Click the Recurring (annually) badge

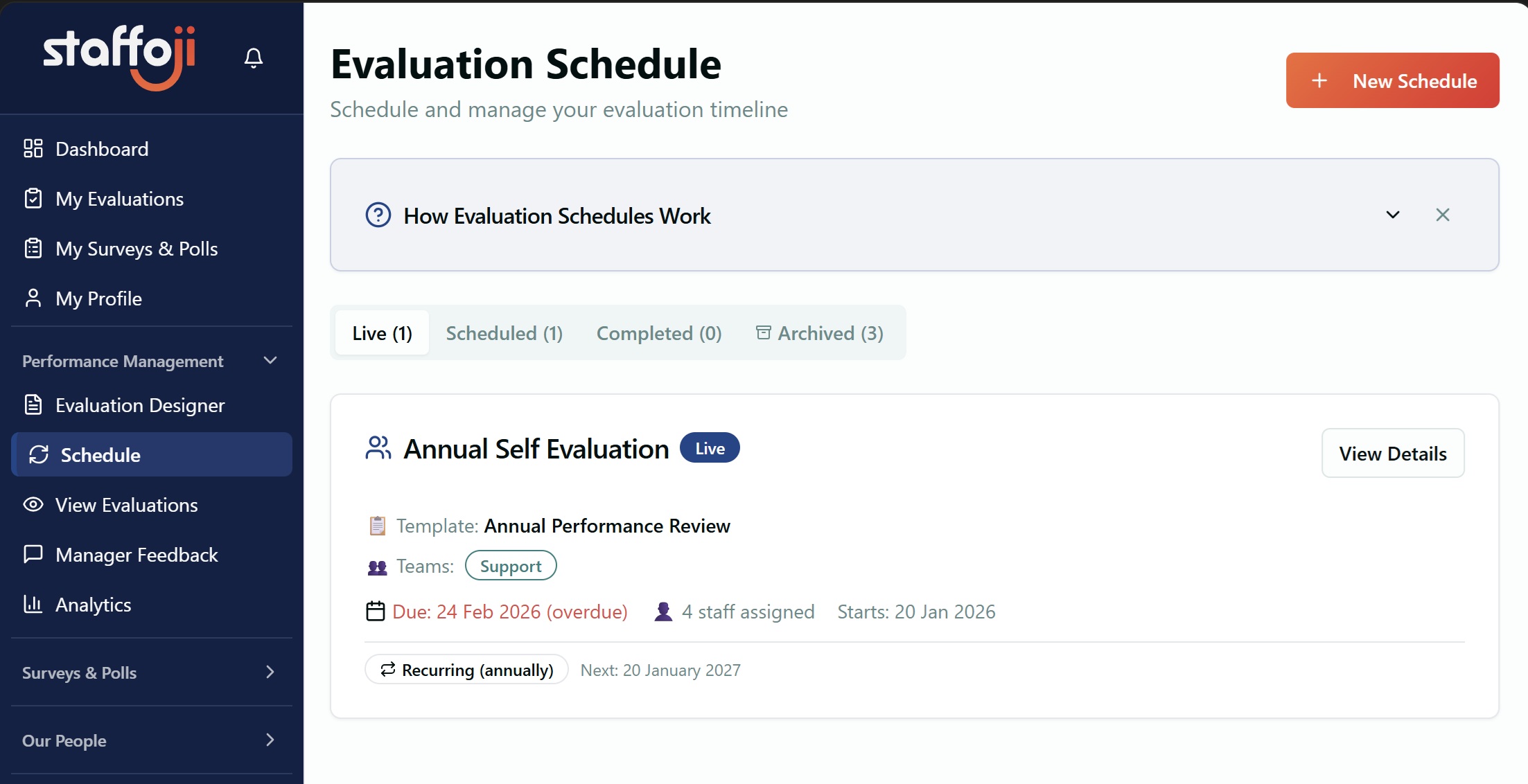(466, 670)
